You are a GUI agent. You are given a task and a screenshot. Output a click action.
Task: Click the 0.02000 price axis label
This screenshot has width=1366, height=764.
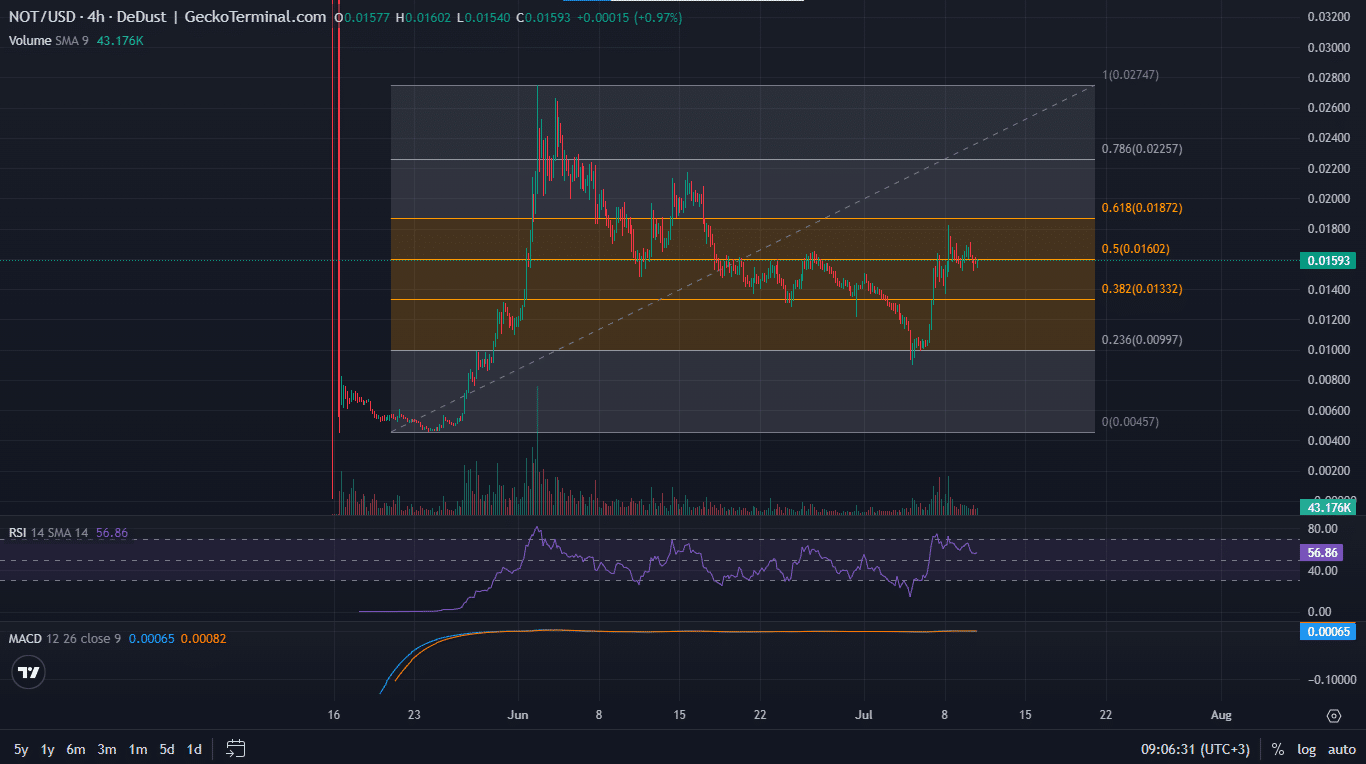1327,198
